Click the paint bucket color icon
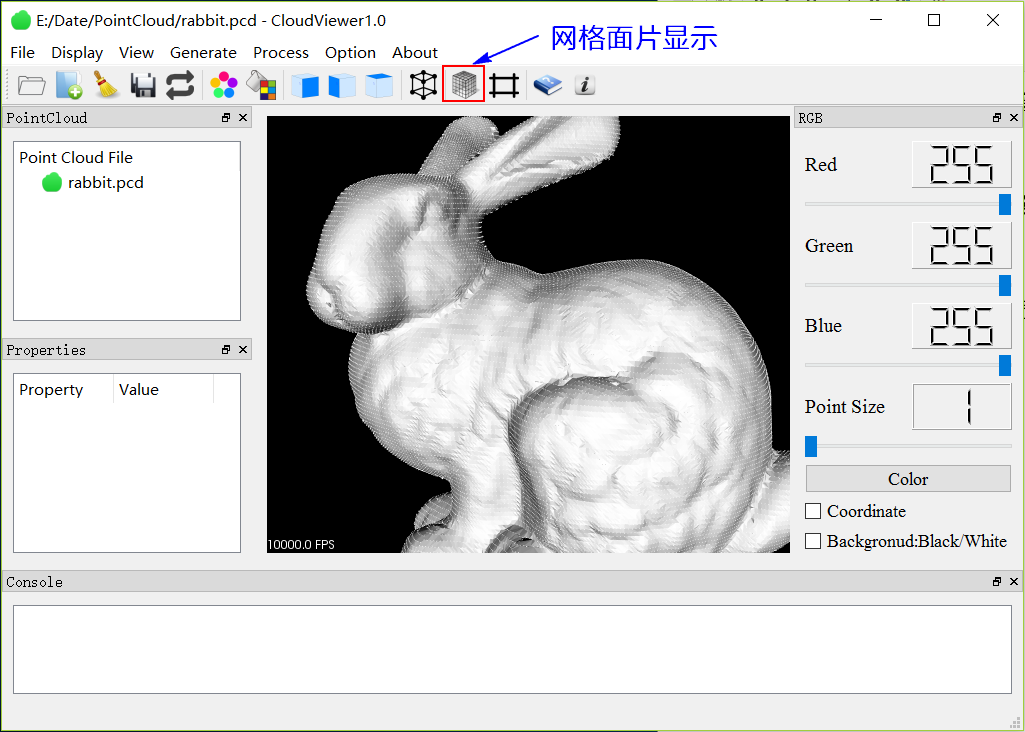1025x732 pixels. 261,86
